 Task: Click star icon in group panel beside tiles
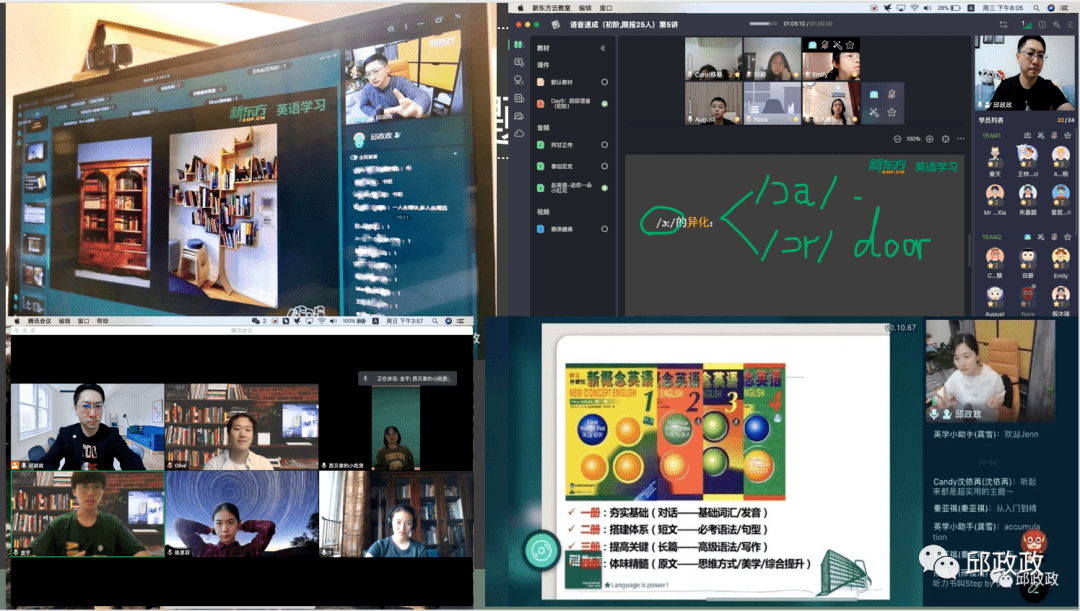[891, 112]
